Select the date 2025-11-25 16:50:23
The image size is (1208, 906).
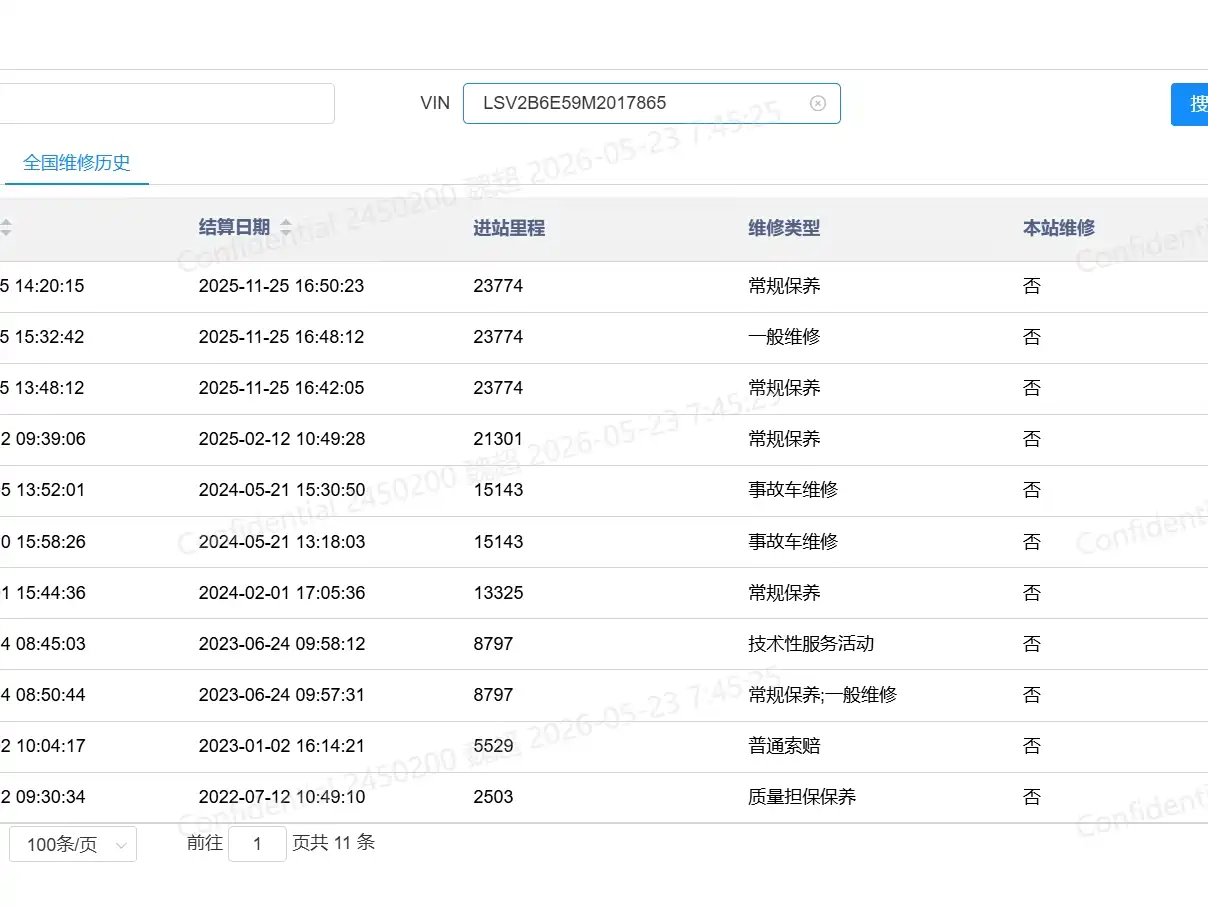click(281, 286)
